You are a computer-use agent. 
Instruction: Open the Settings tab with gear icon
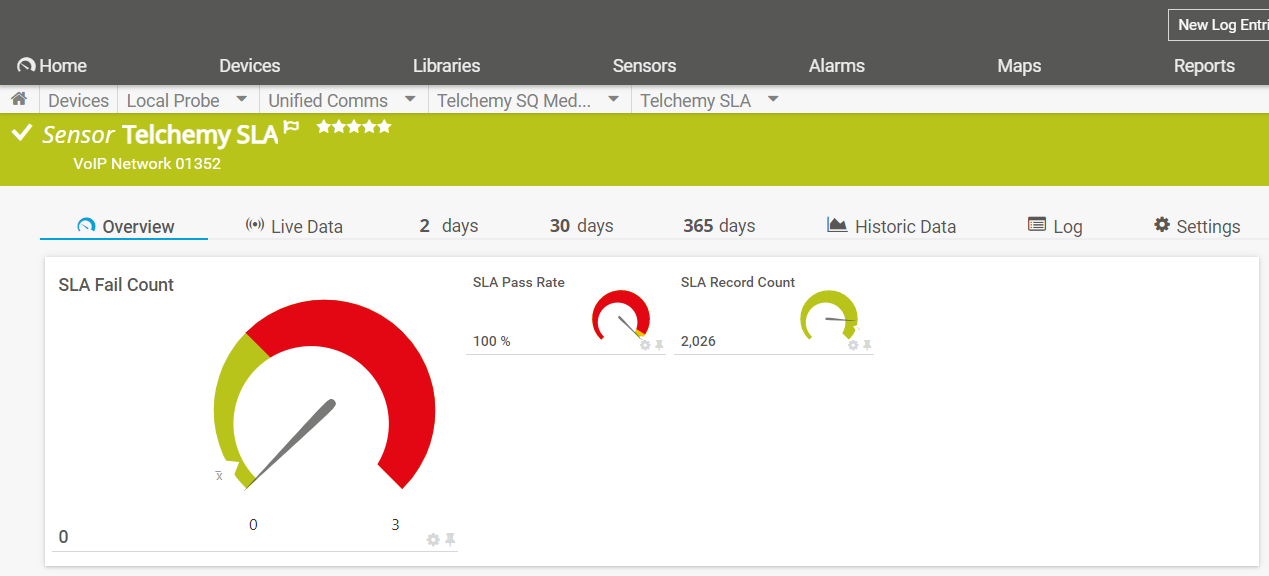(x=1196, y=226)
